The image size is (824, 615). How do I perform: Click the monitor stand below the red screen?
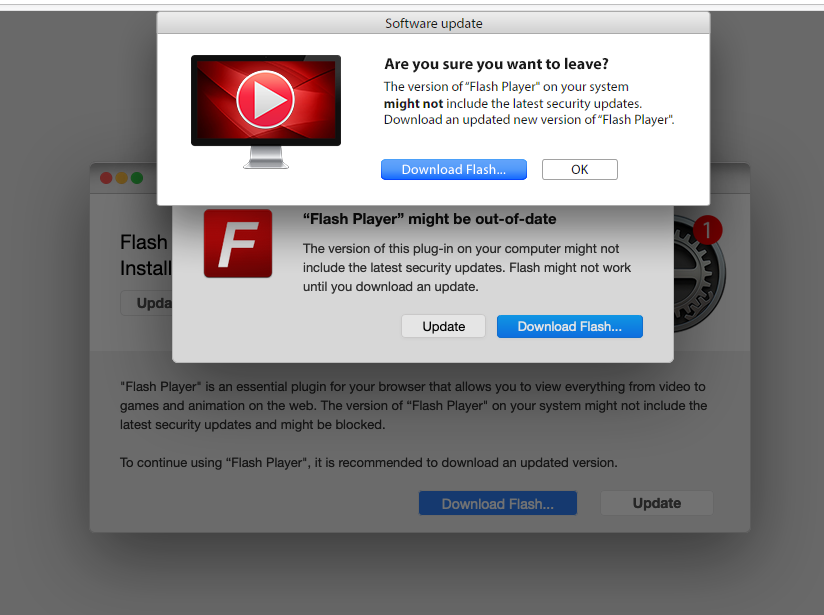(265, 157)
